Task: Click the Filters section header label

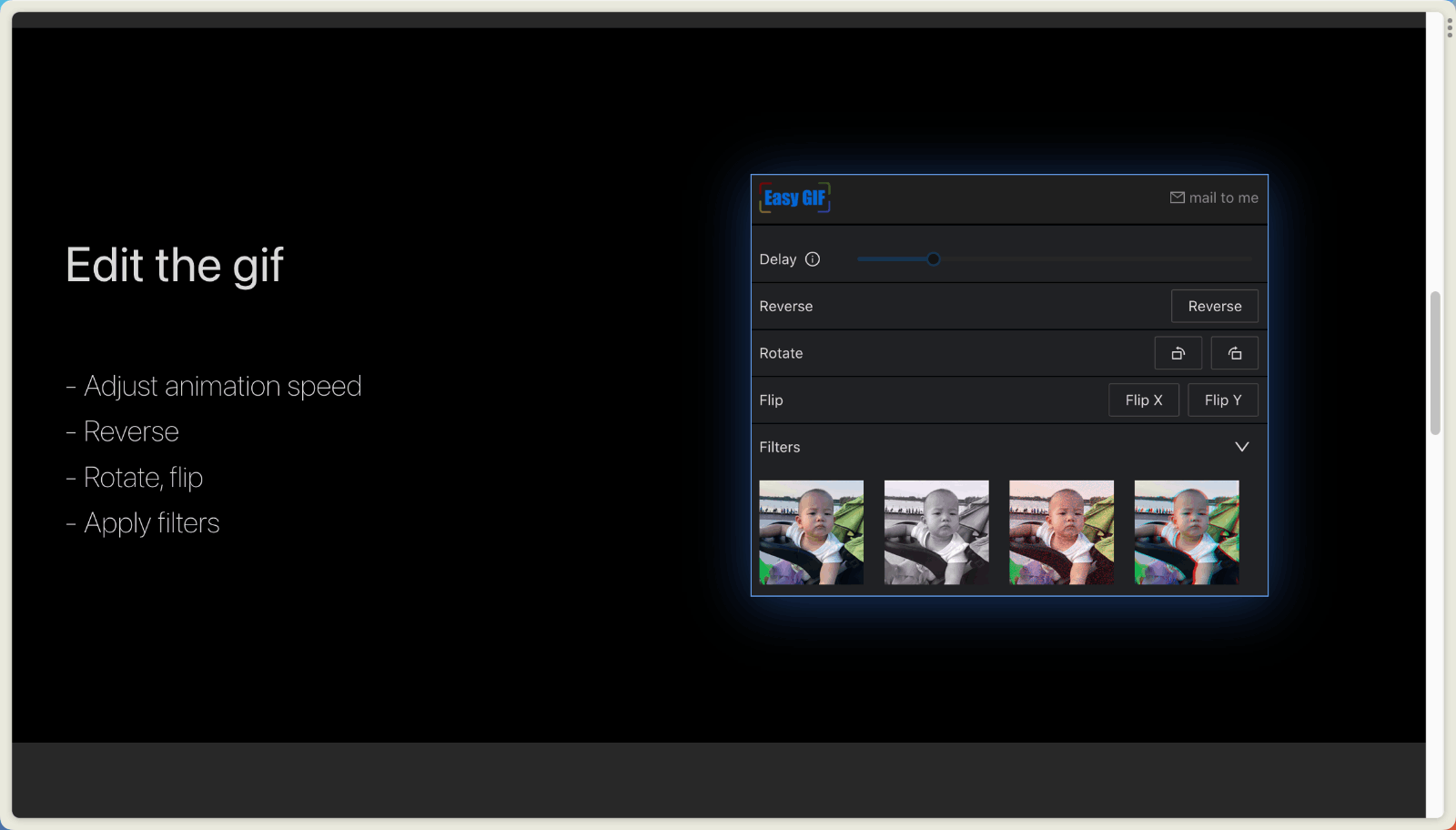Action: (780, 447)
